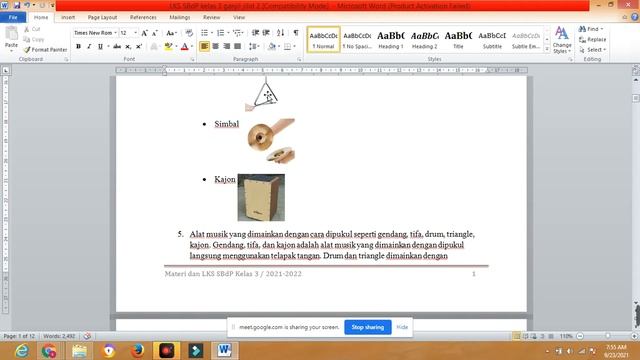Apply the No Spacing style
This screenshot has height=360, width=640.
coord(357,40)
